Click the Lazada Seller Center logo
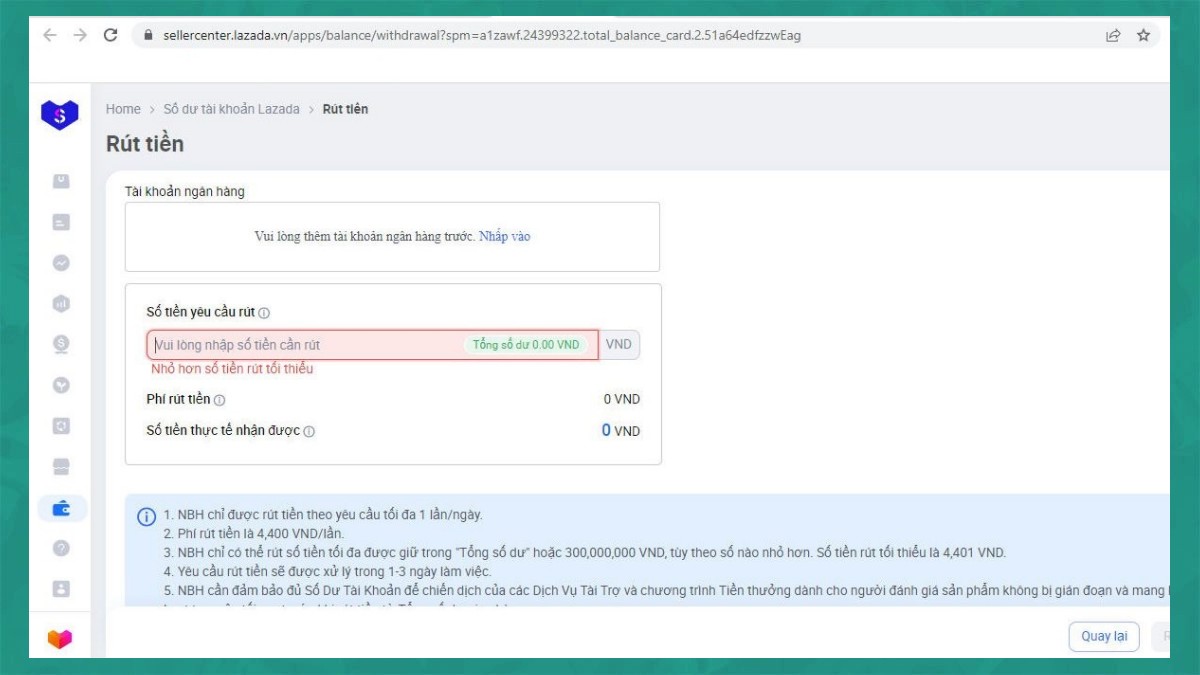This screenshot has height=675, width=1200. [x=59, y=115]
